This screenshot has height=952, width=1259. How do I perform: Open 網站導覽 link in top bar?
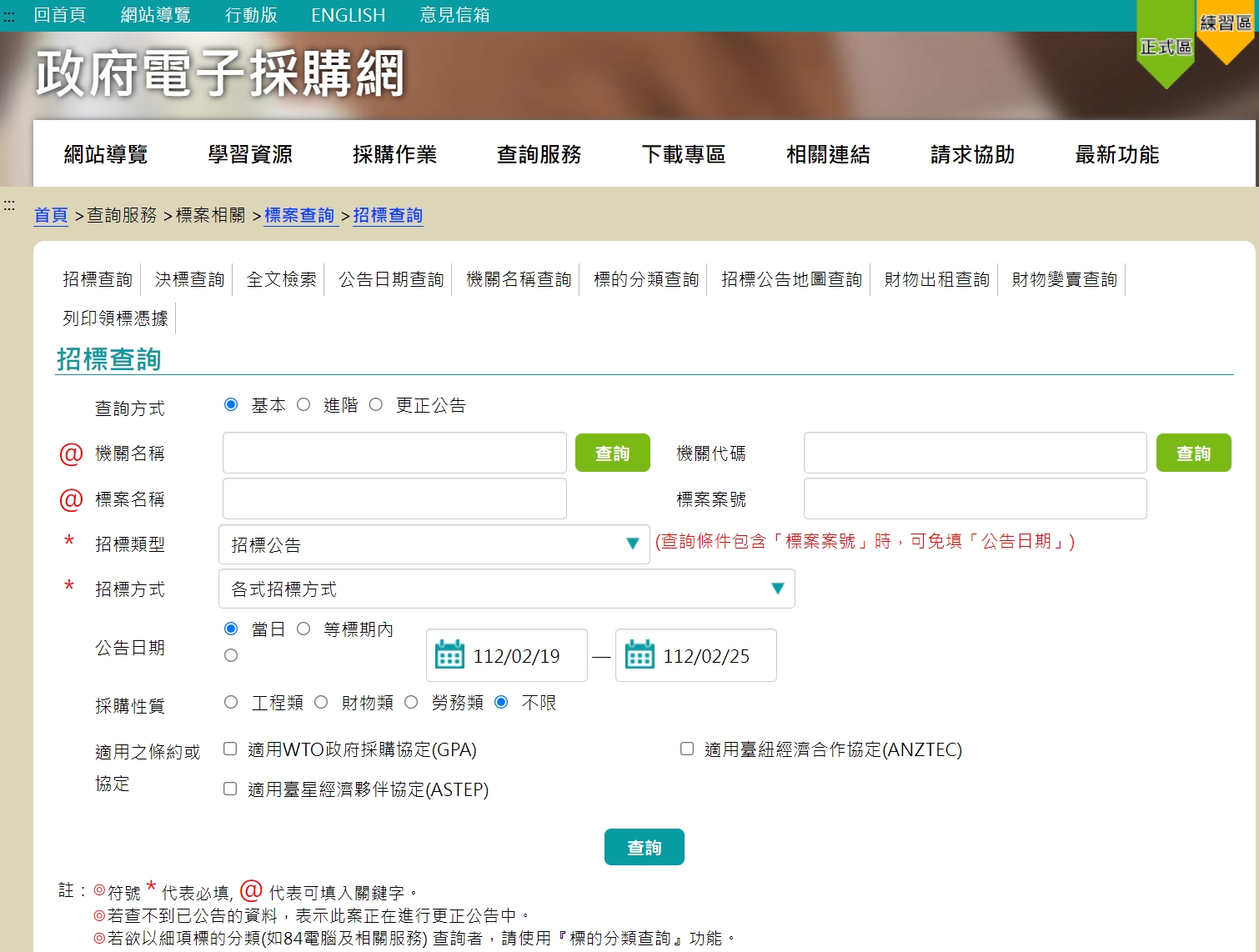pyautogui.click(x=156, y=15)
